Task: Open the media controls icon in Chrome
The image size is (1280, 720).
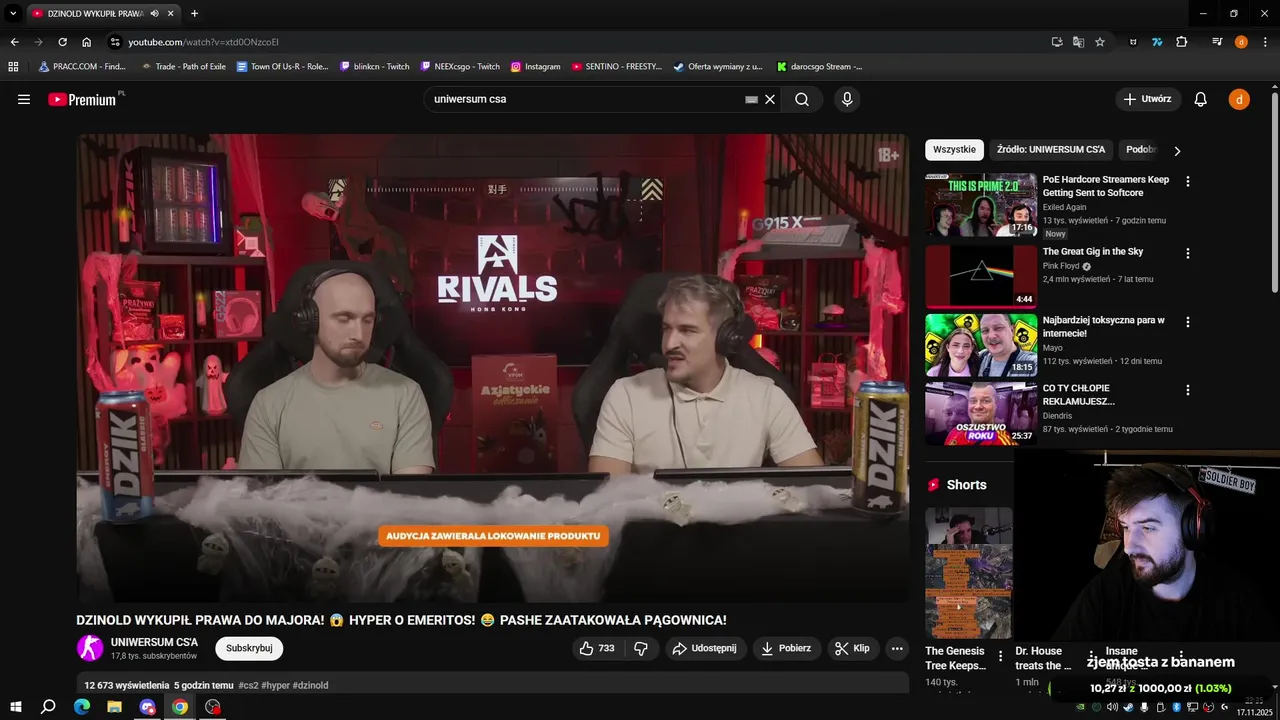Action: pos(1217,42)
